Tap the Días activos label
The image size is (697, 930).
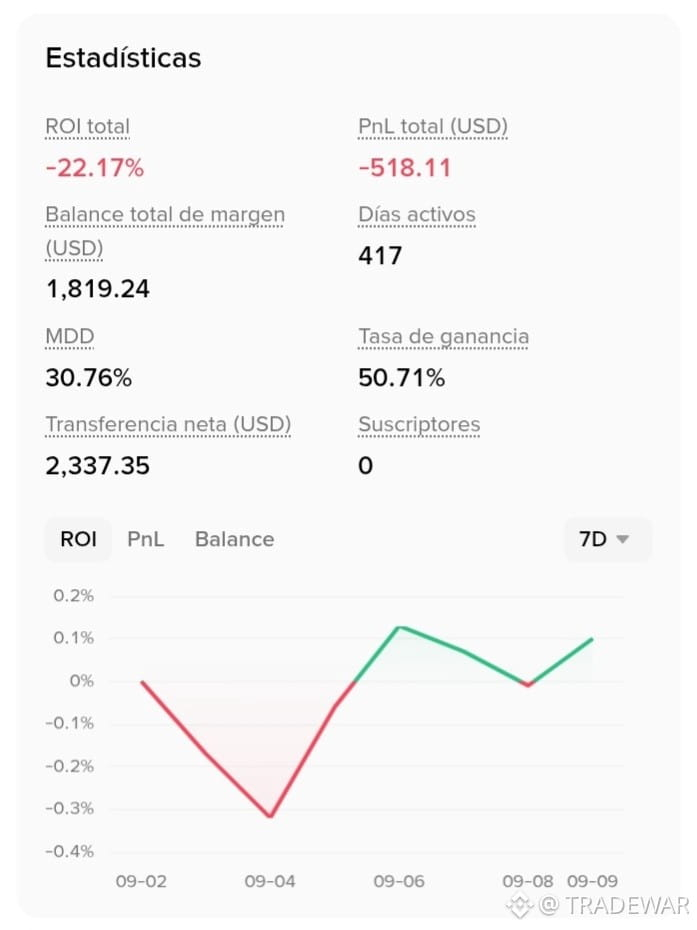[x=417, y=214]
